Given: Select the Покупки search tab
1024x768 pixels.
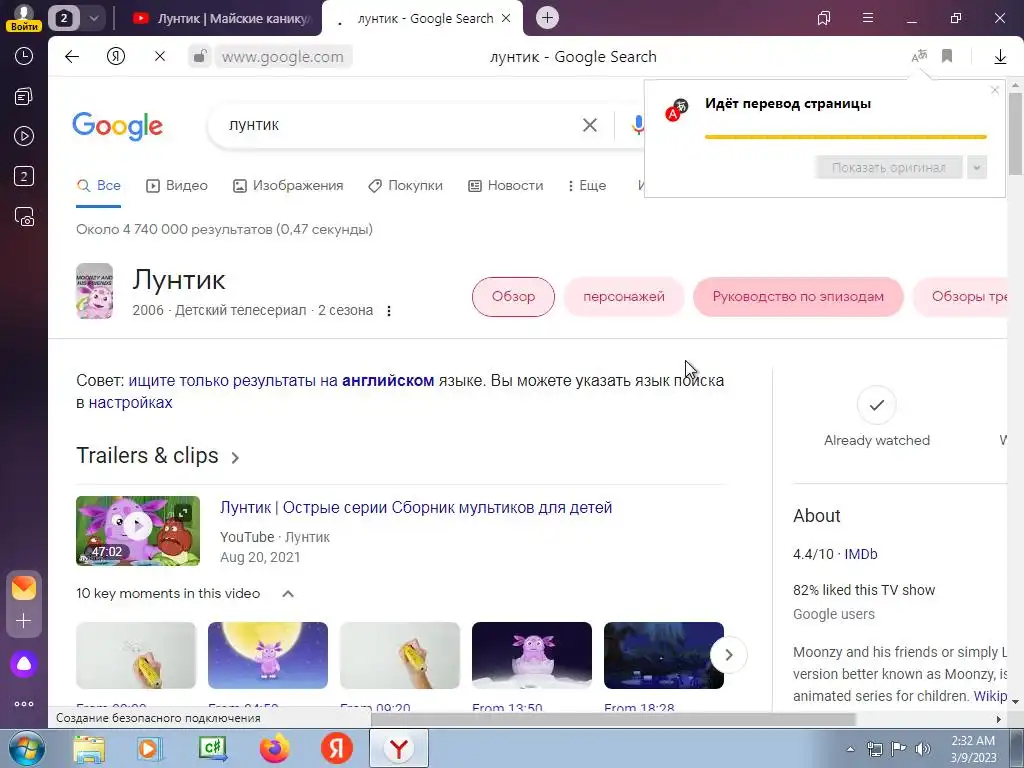Looking at the screenshot, I should [x=405, y=185].
